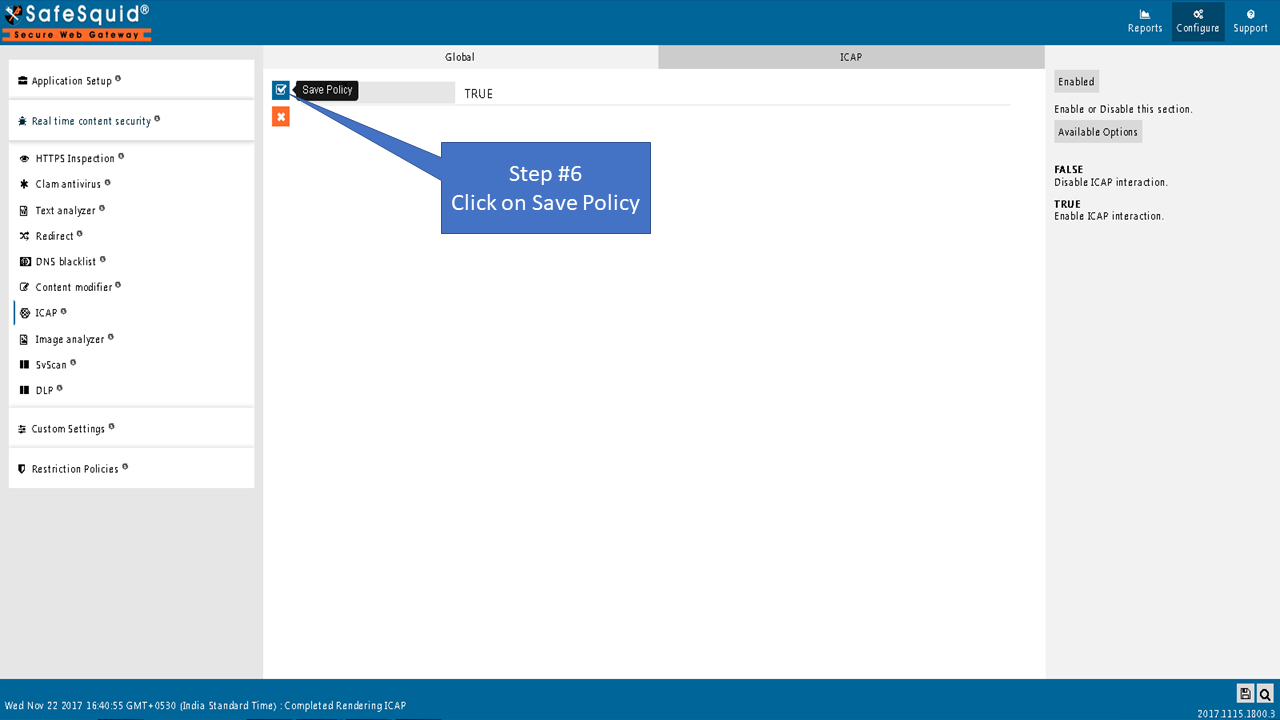Viewport: 1280px width, 720px height.
Task: Click the search magnifier icon in footer
Action: 1265,694
